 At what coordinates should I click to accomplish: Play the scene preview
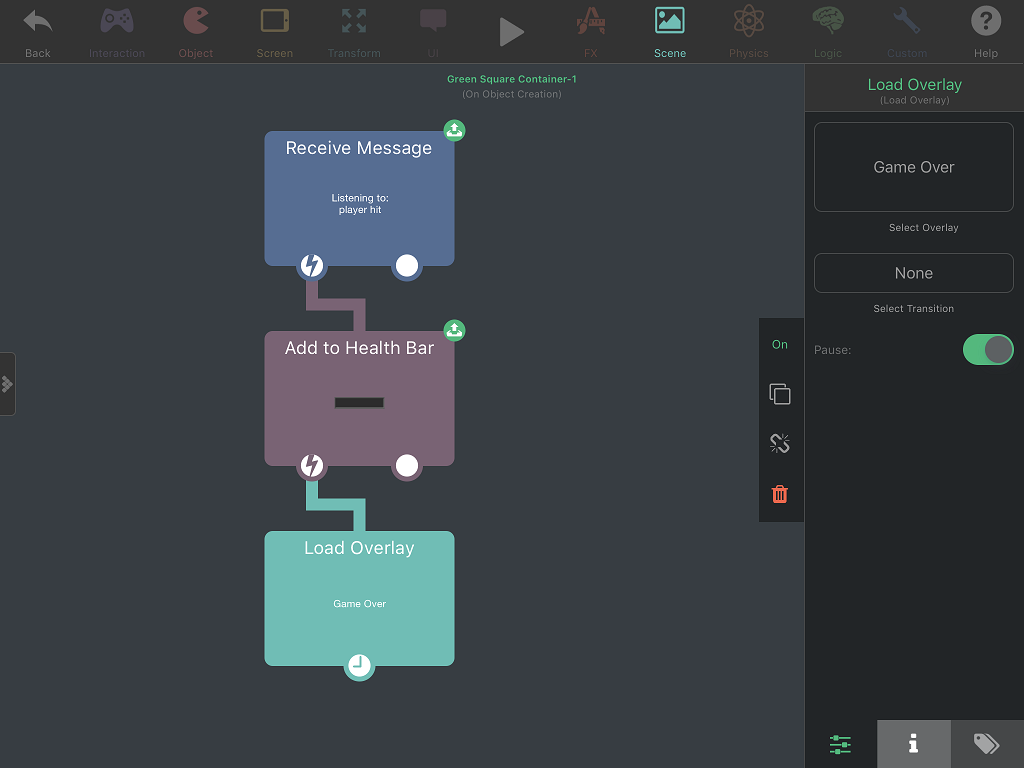tap(511, 32)
